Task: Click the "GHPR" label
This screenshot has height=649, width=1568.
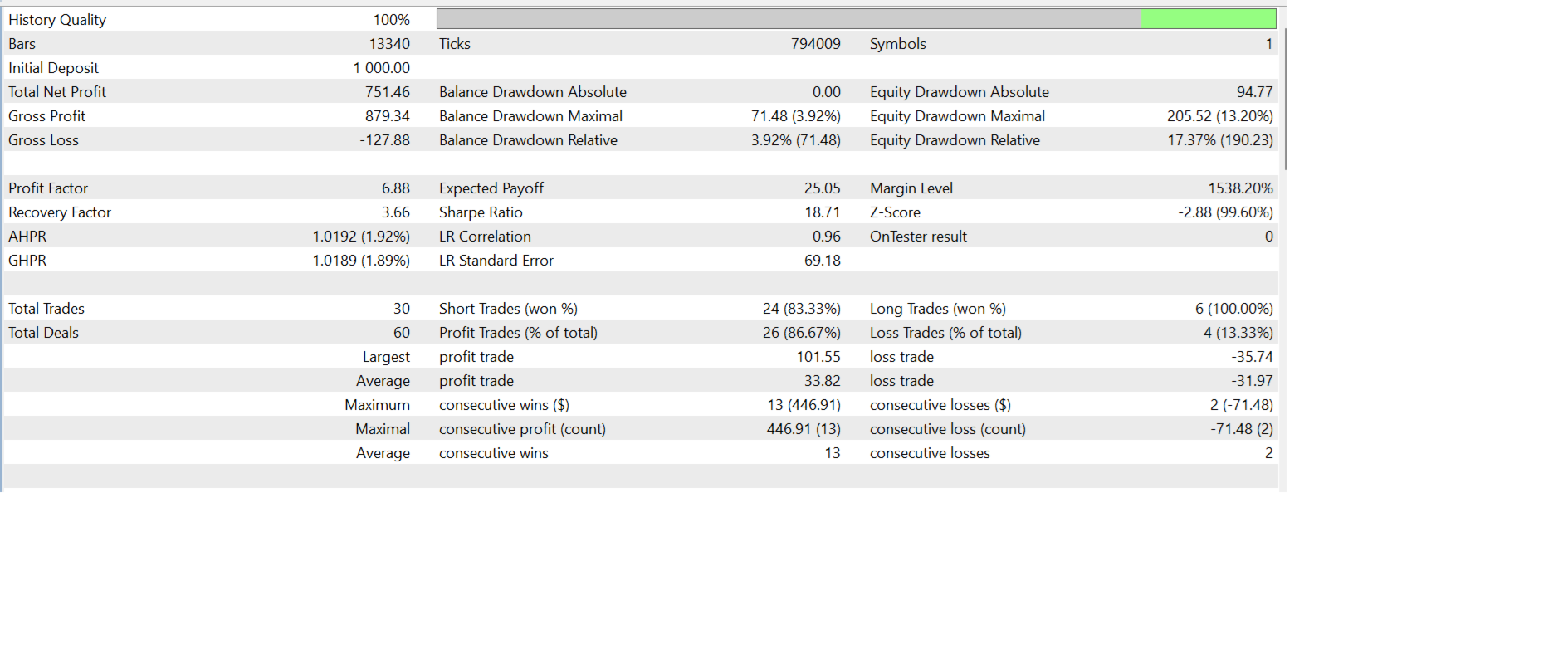Action: click(27, 261)
